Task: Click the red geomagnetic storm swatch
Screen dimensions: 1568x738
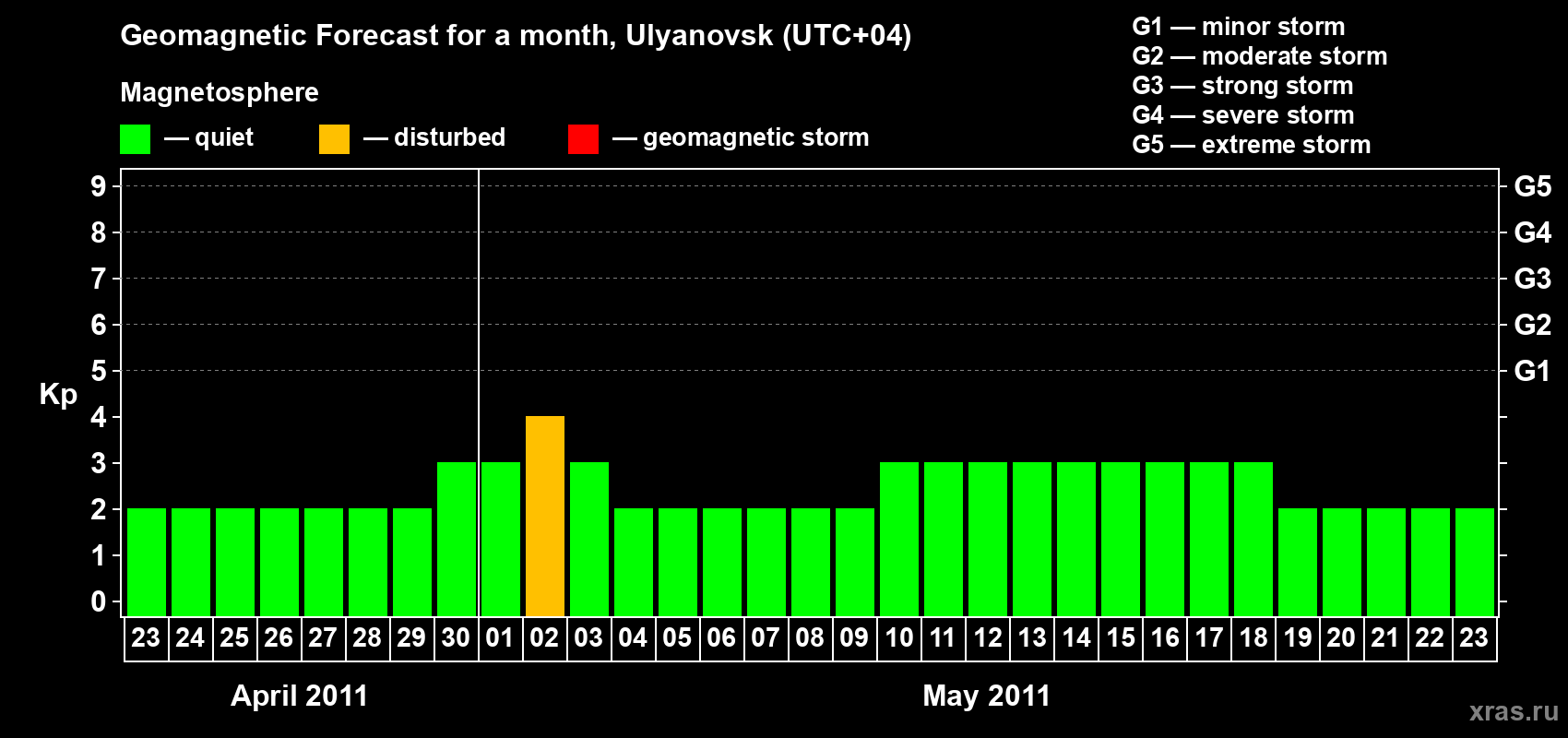Action: click(583, 138)
